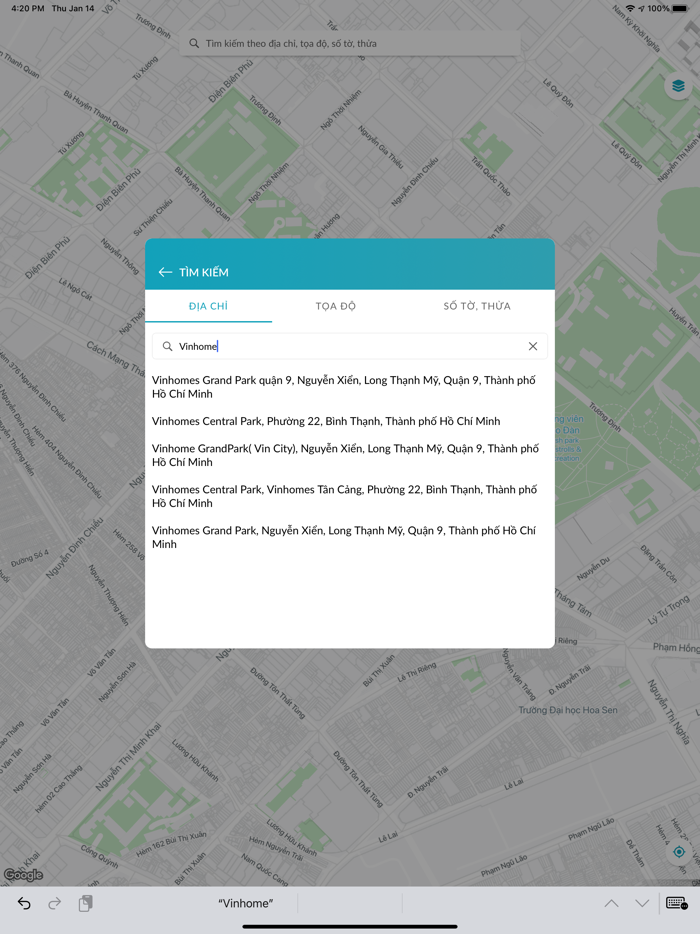Switch to the ĐỊA CHỈ tab
The height and width of the screenshot is (934, 700).
tap(209, 306)
